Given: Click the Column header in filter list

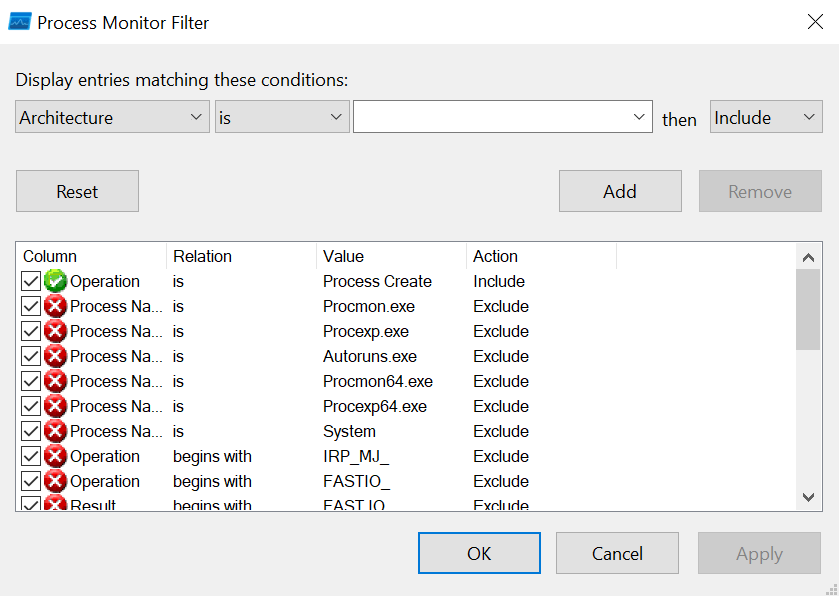Looking at the screenshot, I should click(x=91, y=256).
